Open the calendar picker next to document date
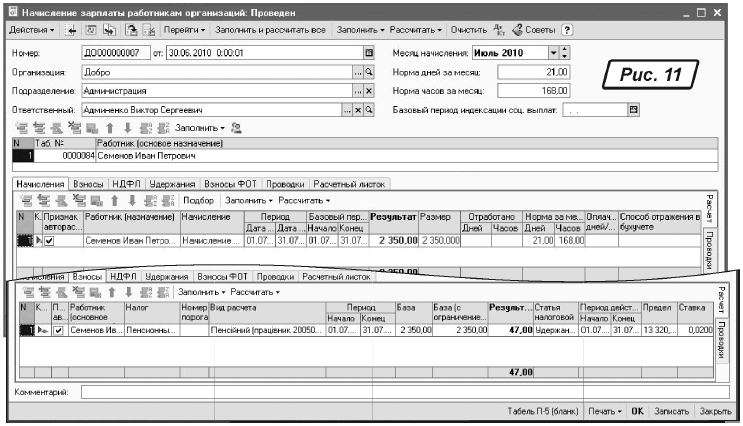743x426 pixels. (x=369, y=52)
